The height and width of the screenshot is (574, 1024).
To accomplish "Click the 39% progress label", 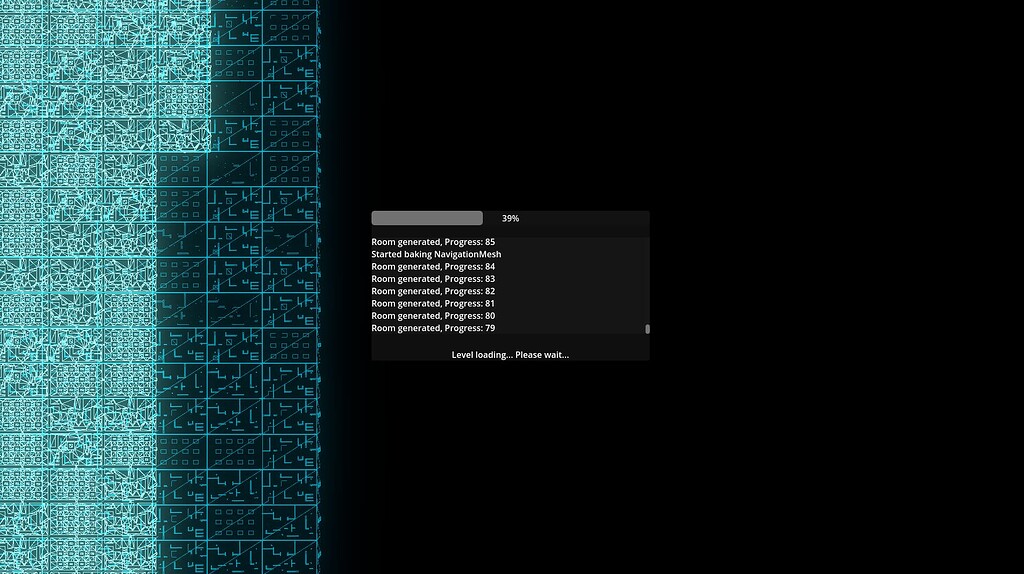I will click(x=510, y=218).
